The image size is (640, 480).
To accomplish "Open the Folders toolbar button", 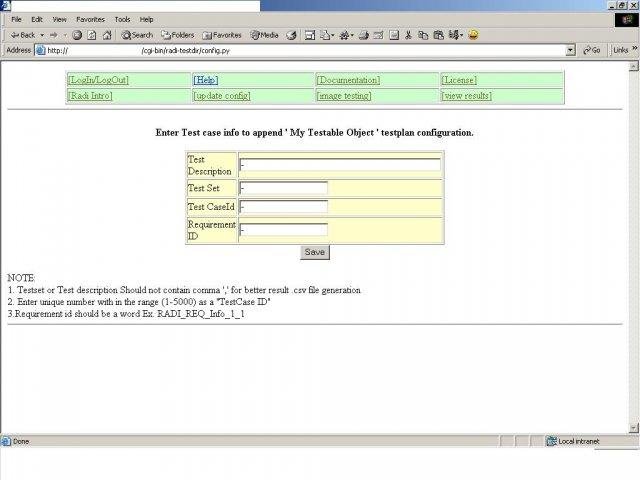I will click(x=177, y=34).
